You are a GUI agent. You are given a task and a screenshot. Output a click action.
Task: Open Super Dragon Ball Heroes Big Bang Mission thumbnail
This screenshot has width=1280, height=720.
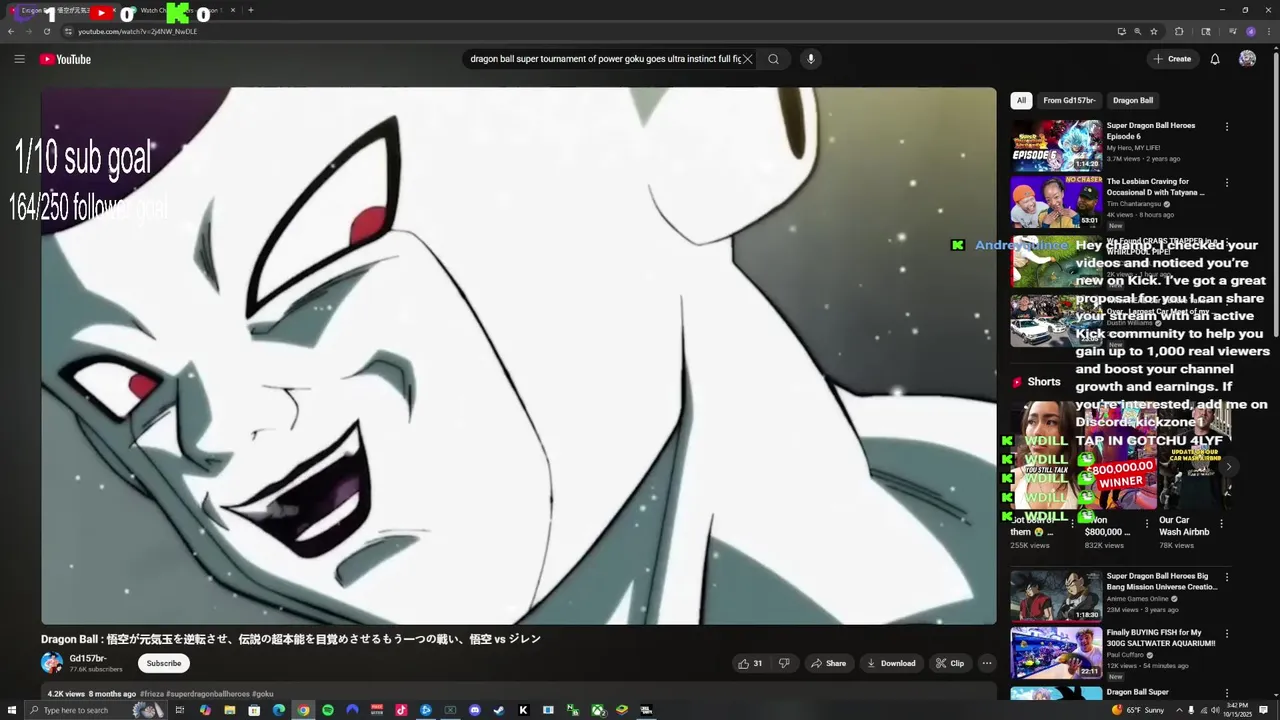tap(1056, 597)
